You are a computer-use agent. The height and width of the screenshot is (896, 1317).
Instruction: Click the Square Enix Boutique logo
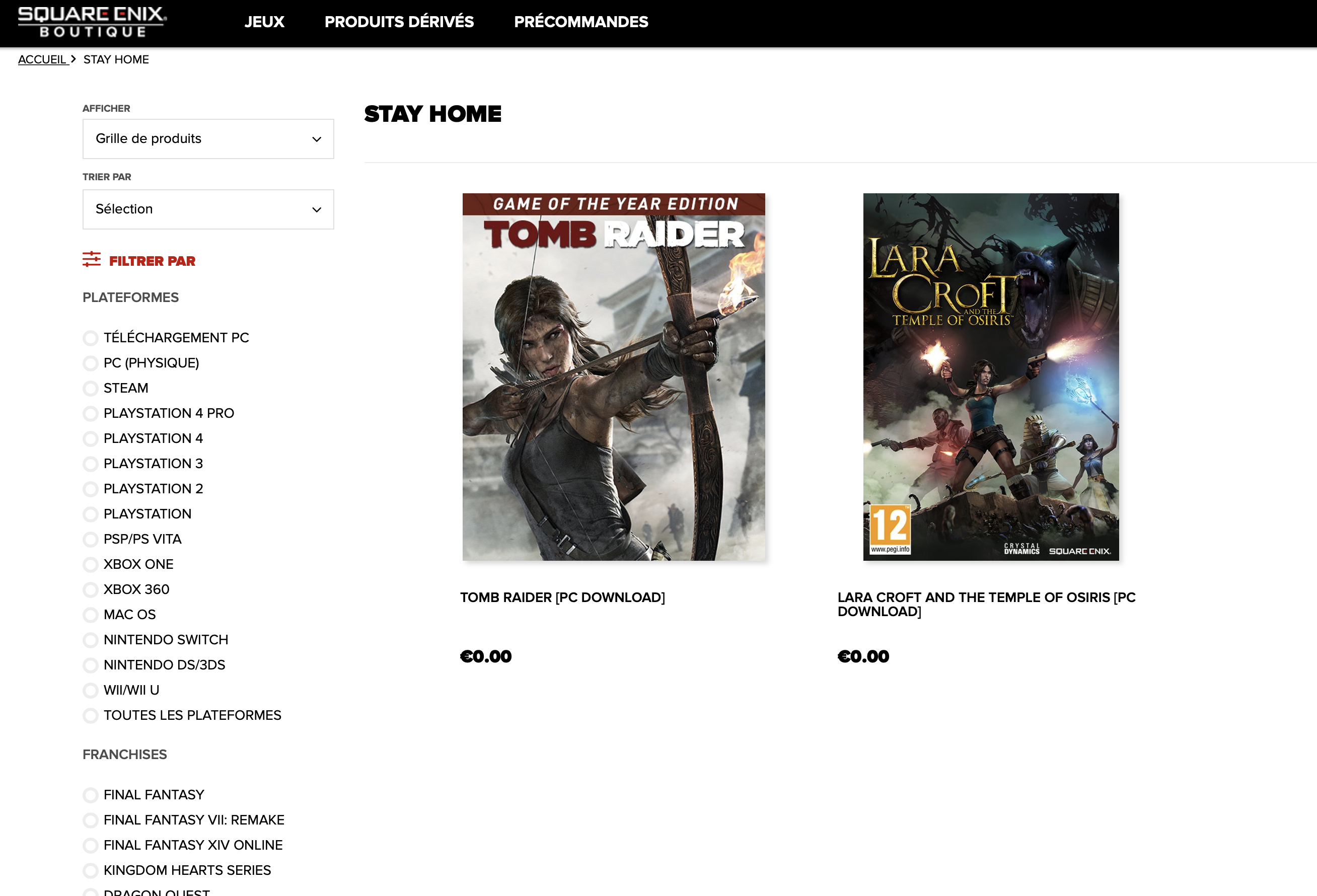[92, 23]
